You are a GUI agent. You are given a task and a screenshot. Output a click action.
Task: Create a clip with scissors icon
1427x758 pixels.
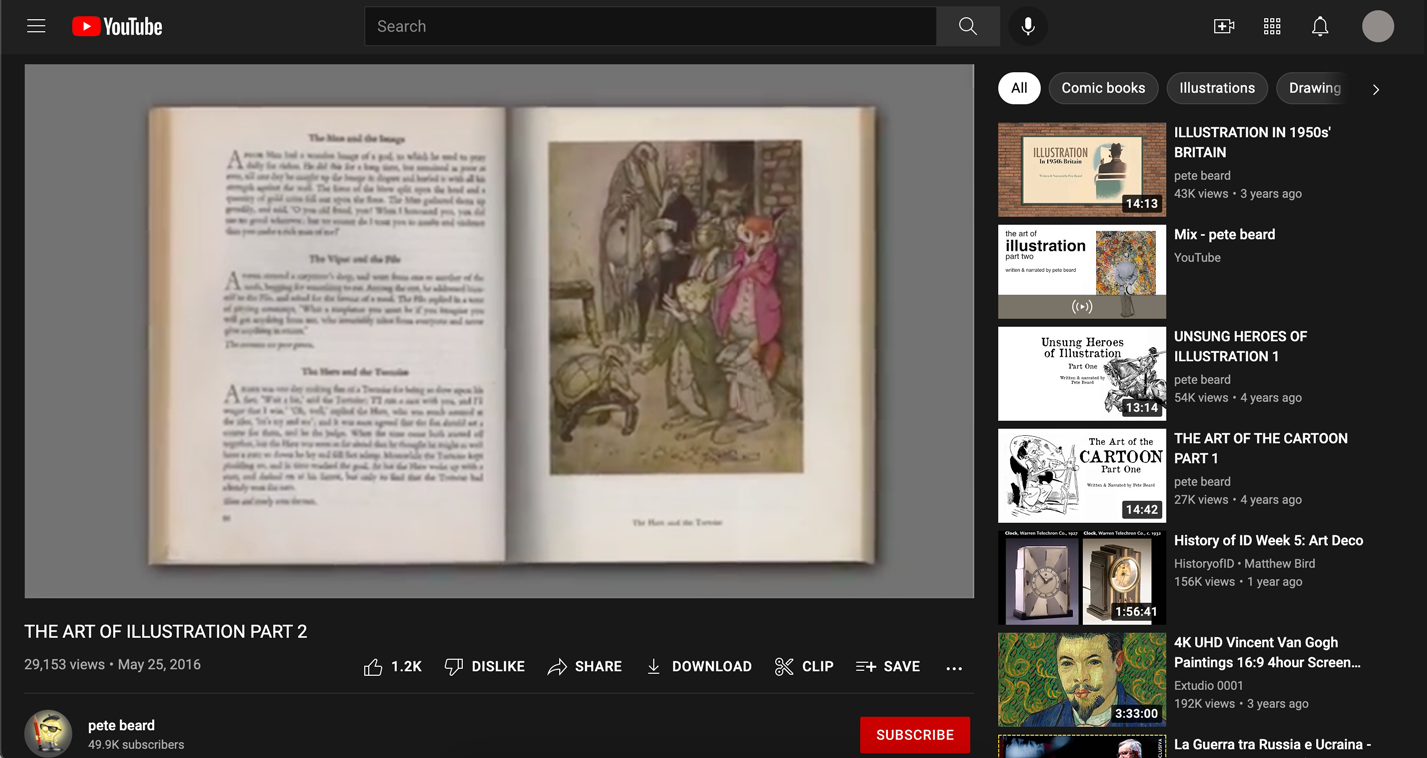pyautogui.click(x=804, y=667)
